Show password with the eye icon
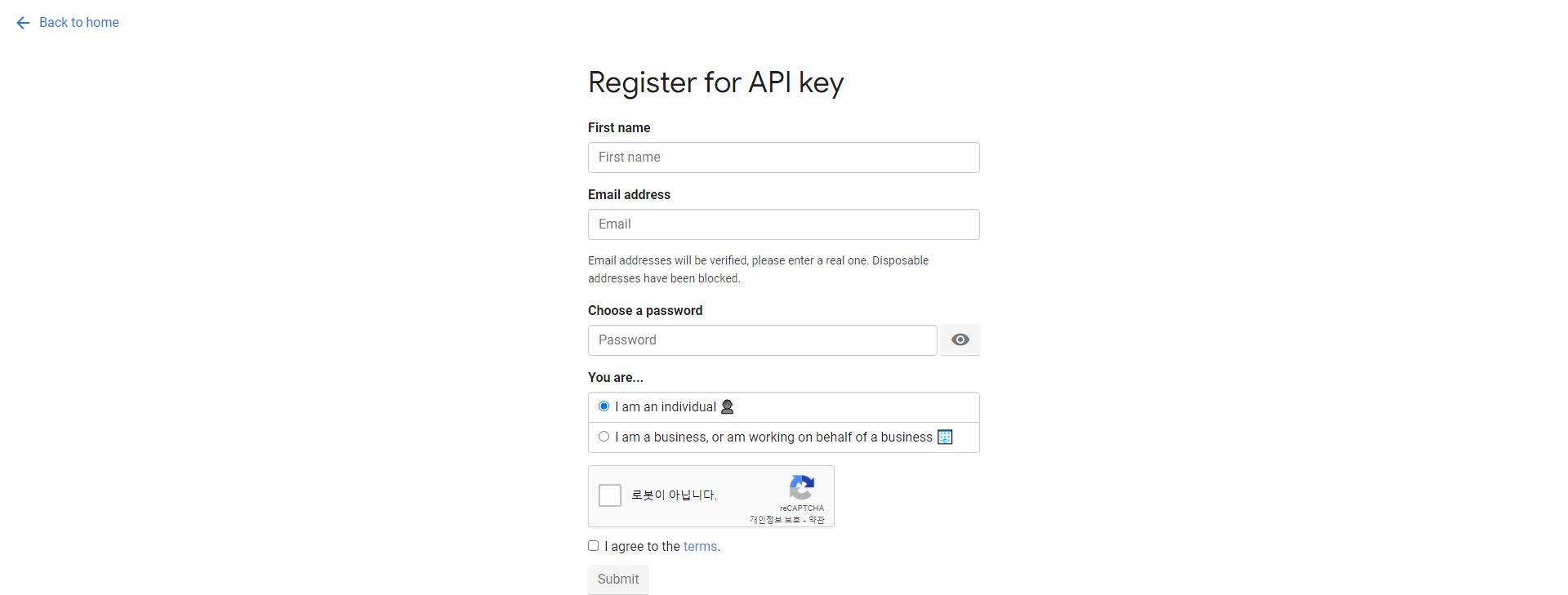This screenshot has width=1568, height=595. (960, 340)
